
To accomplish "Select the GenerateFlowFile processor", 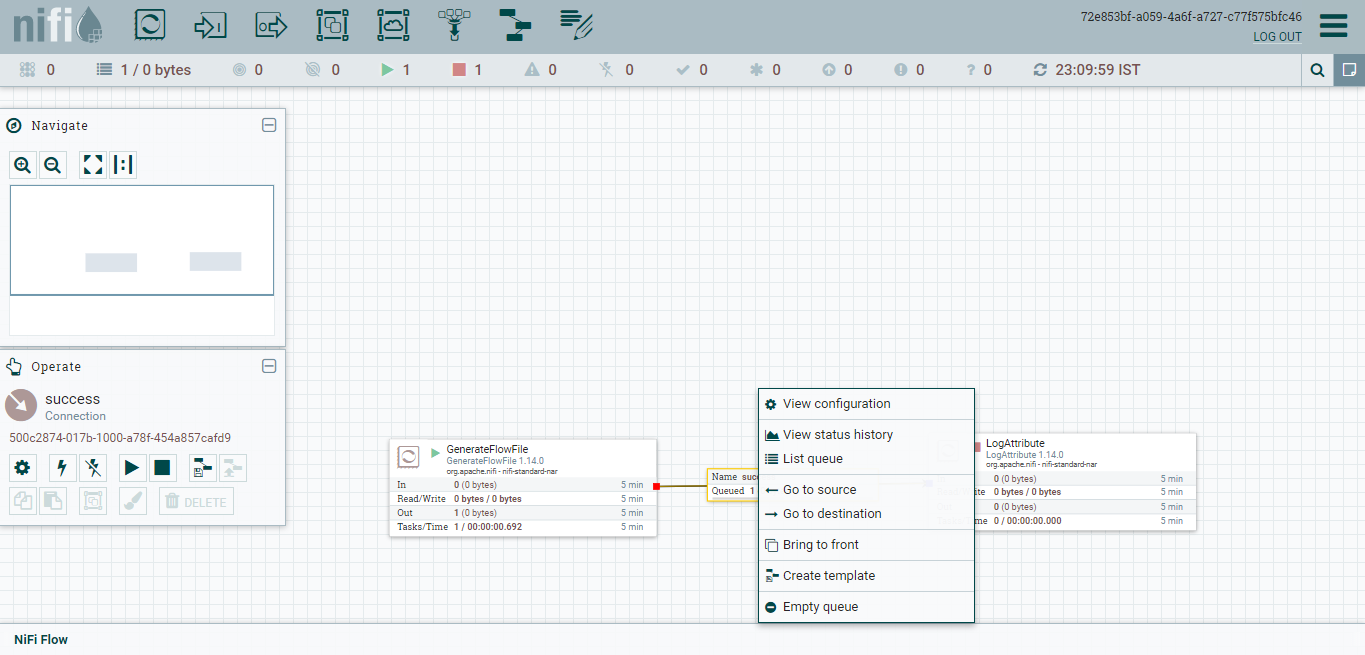I will coord(523,487).
